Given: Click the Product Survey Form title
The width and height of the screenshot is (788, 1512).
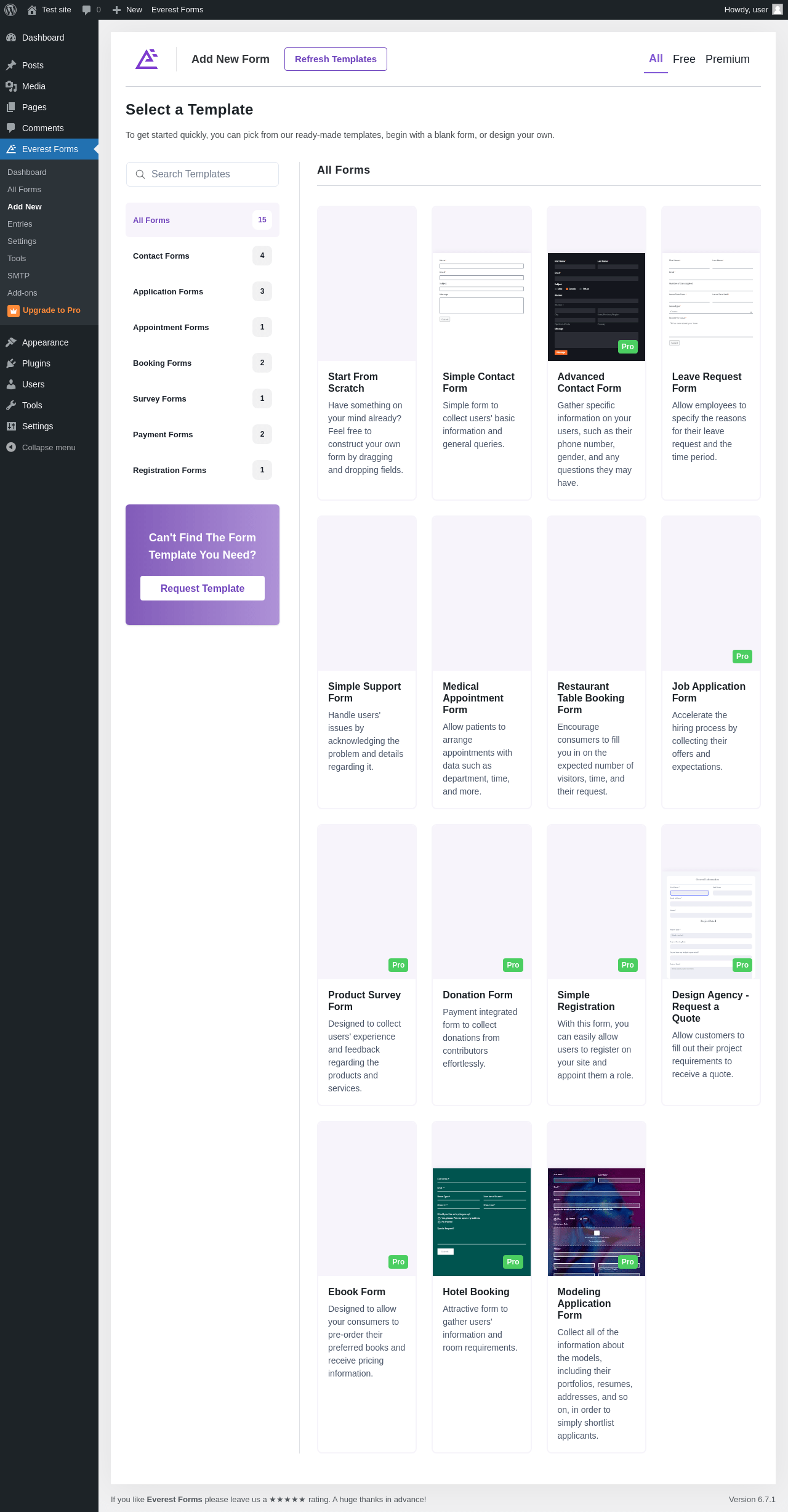Looking at the screenshot, I should 364,1001.
